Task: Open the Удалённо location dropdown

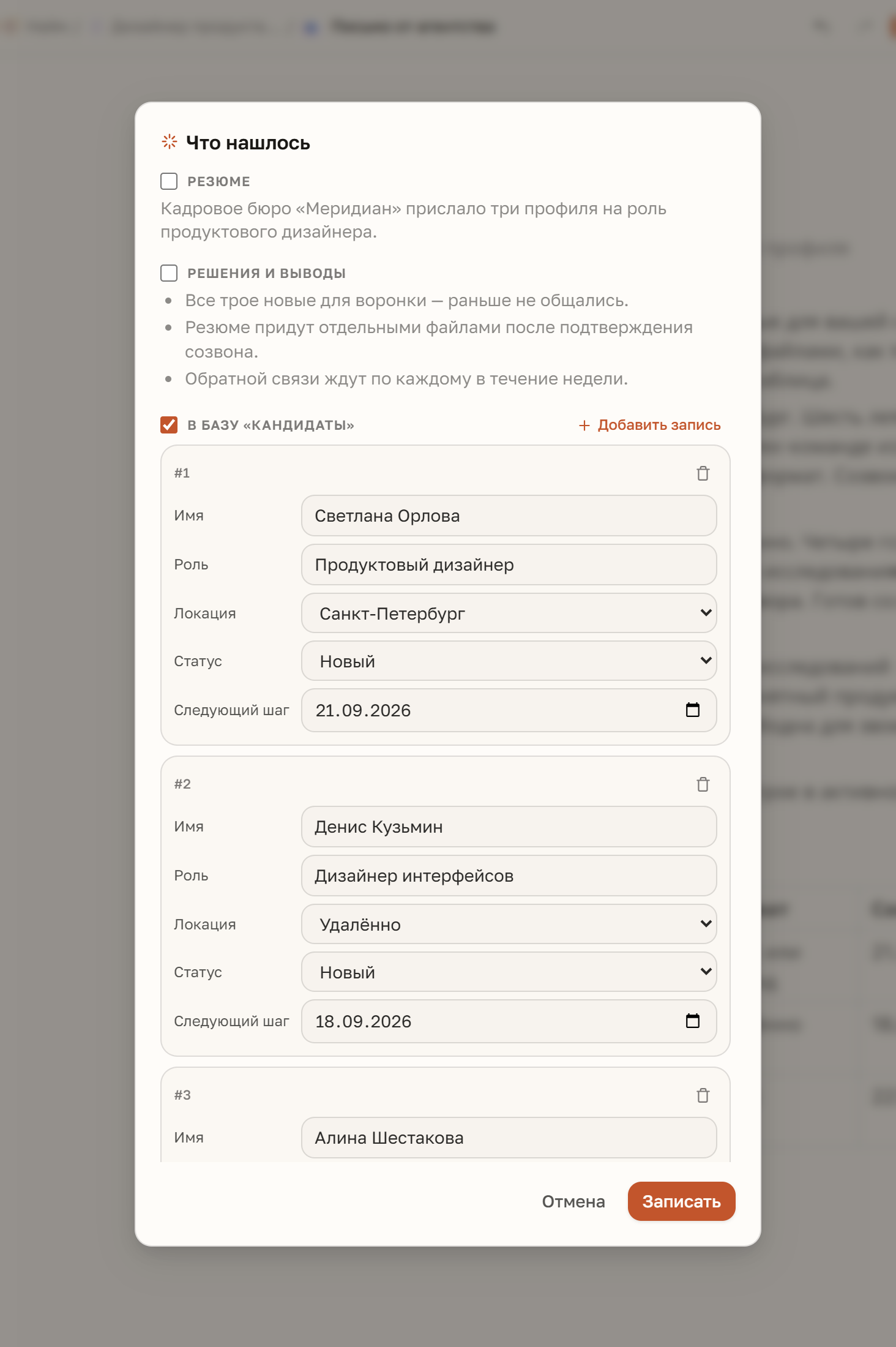Action: tap(509, 924)
